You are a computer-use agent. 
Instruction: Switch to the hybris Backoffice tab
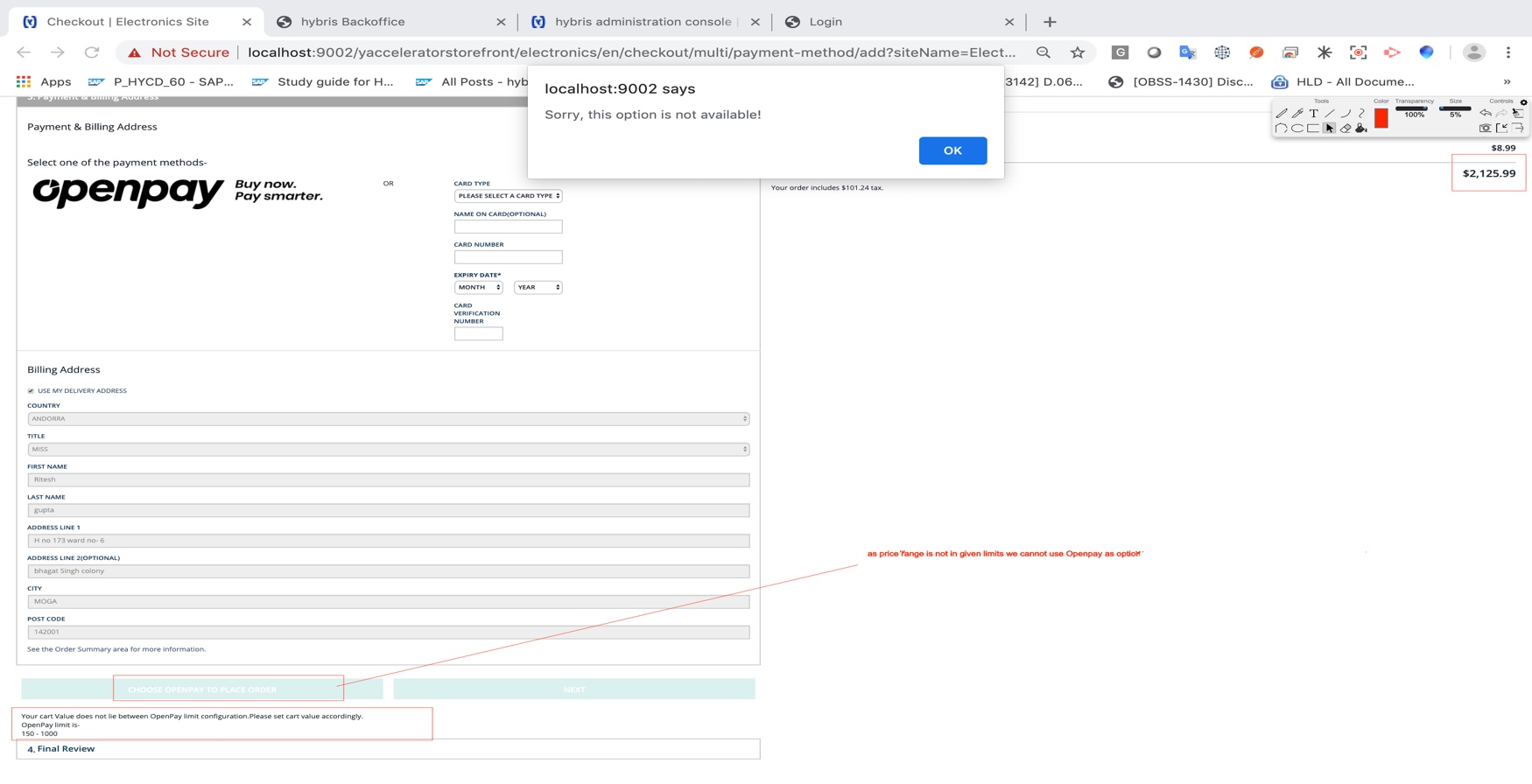pyautogui.click(x=353, y=22)
